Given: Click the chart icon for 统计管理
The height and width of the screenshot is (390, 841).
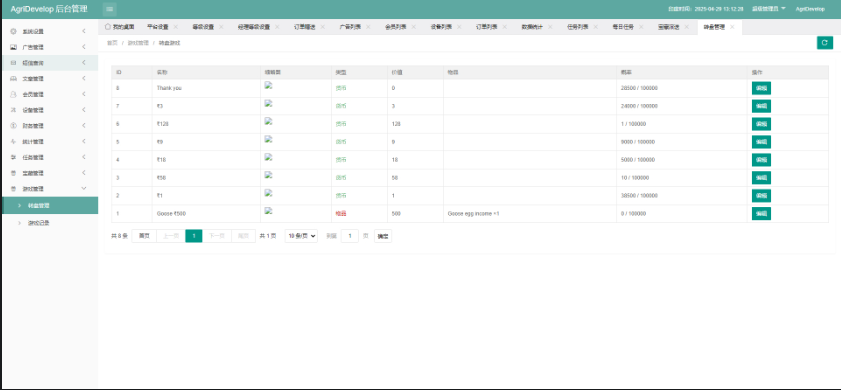Looking at the screenshot, I should (x=13, y=142).
